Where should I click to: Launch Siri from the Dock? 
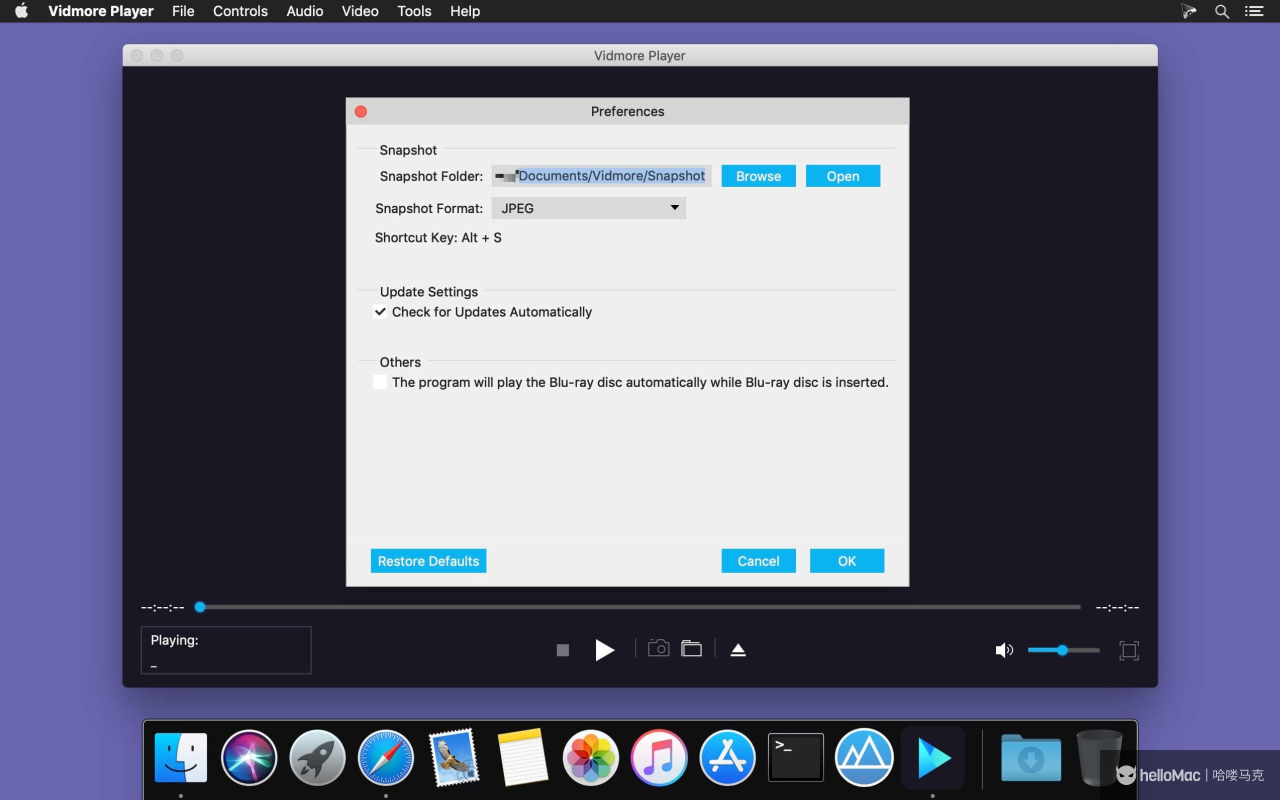pos(249,757)
